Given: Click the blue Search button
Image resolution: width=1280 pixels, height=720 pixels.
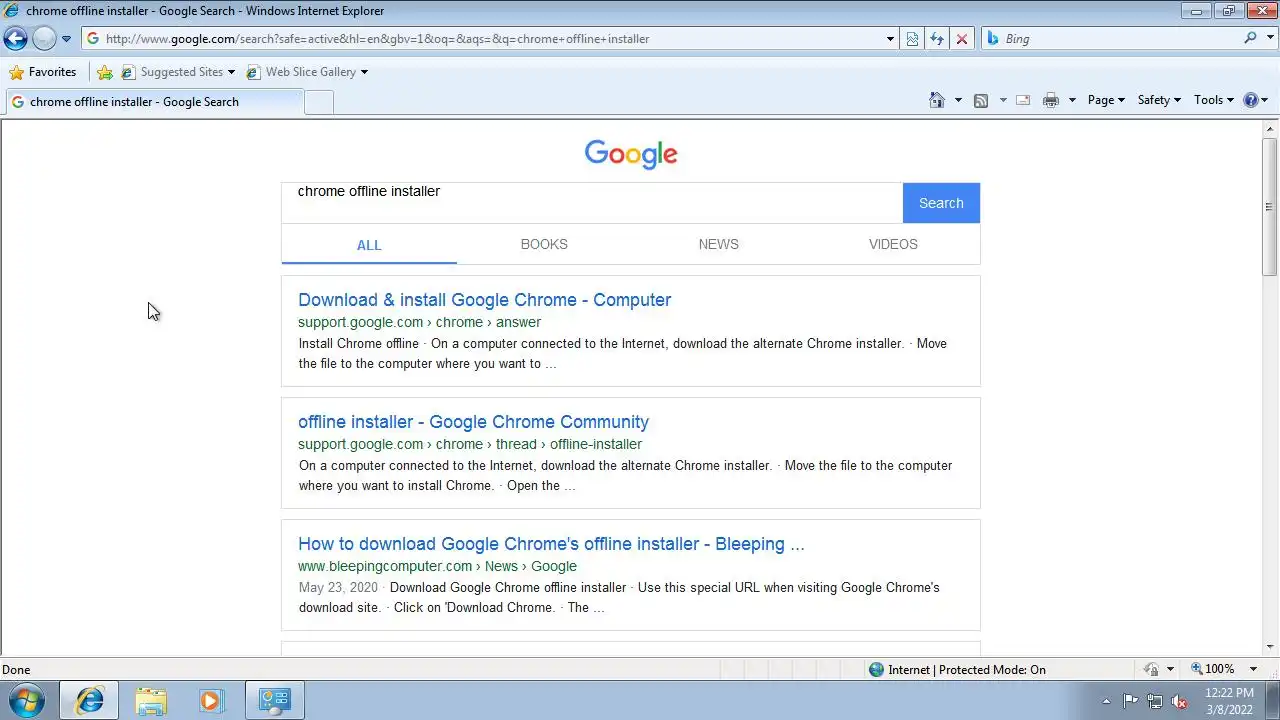Looking at the screenshot, I should pyautogui.click(x=941, y=203).
